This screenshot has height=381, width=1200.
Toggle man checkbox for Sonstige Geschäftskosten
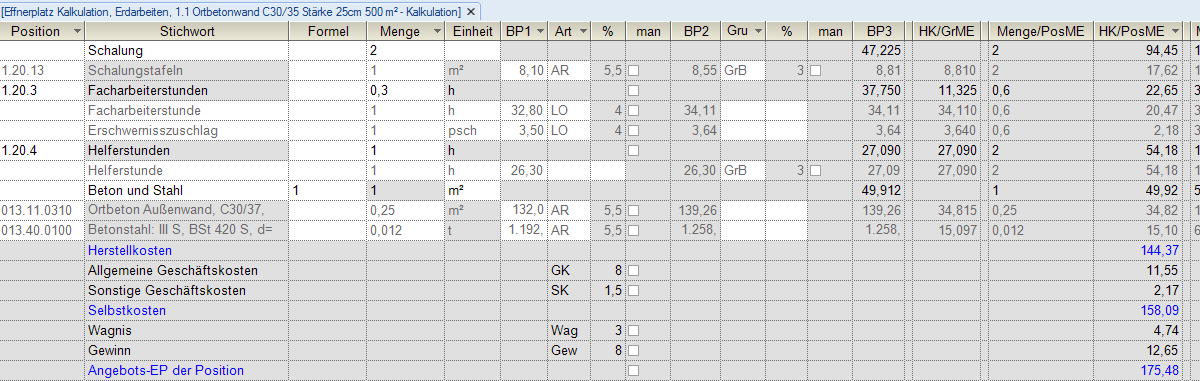634,291
